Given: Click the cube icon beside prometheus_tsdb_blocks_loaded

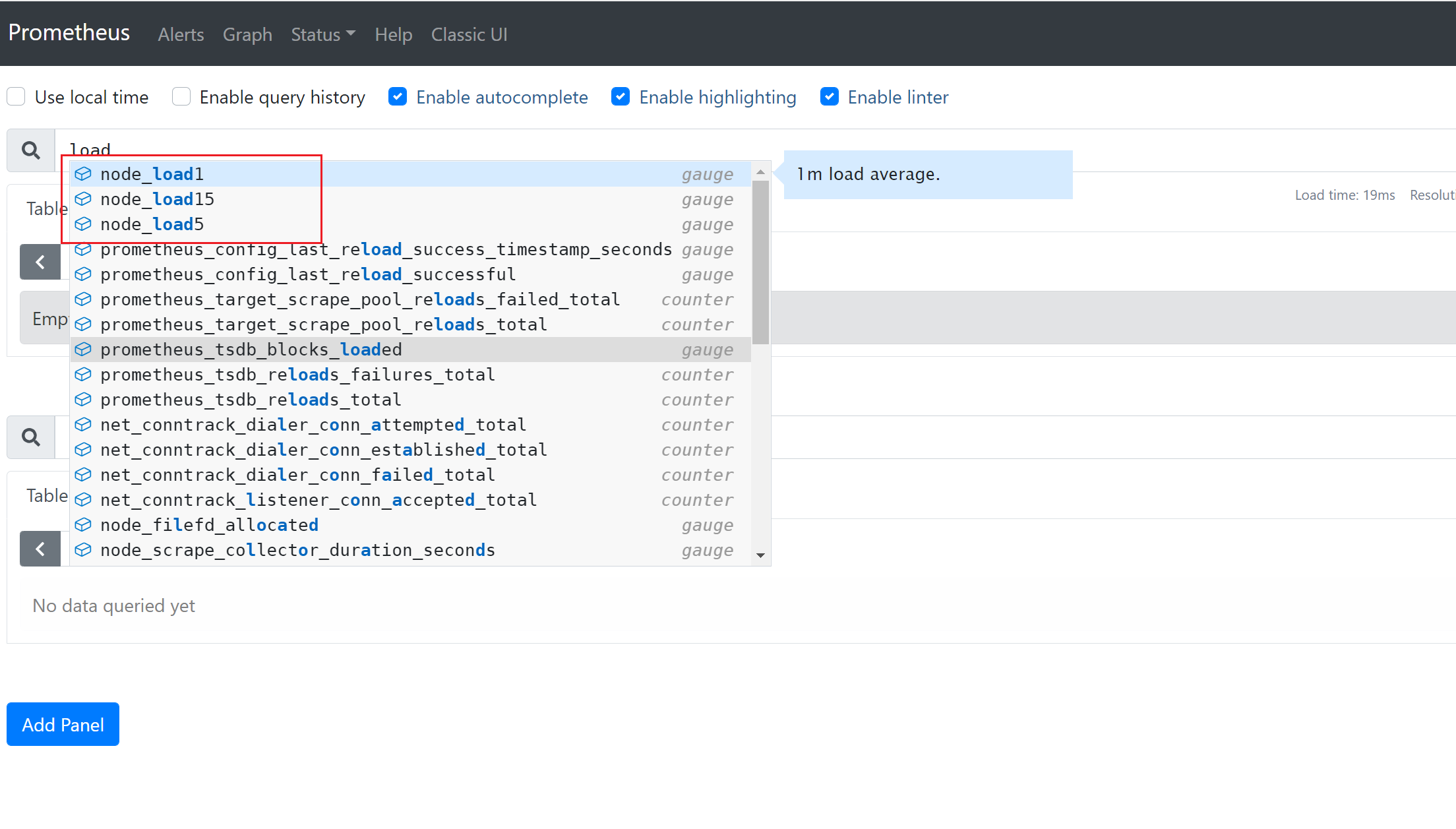Looking at the screenshot, I should pyautogui.click(x=83, y=350).
